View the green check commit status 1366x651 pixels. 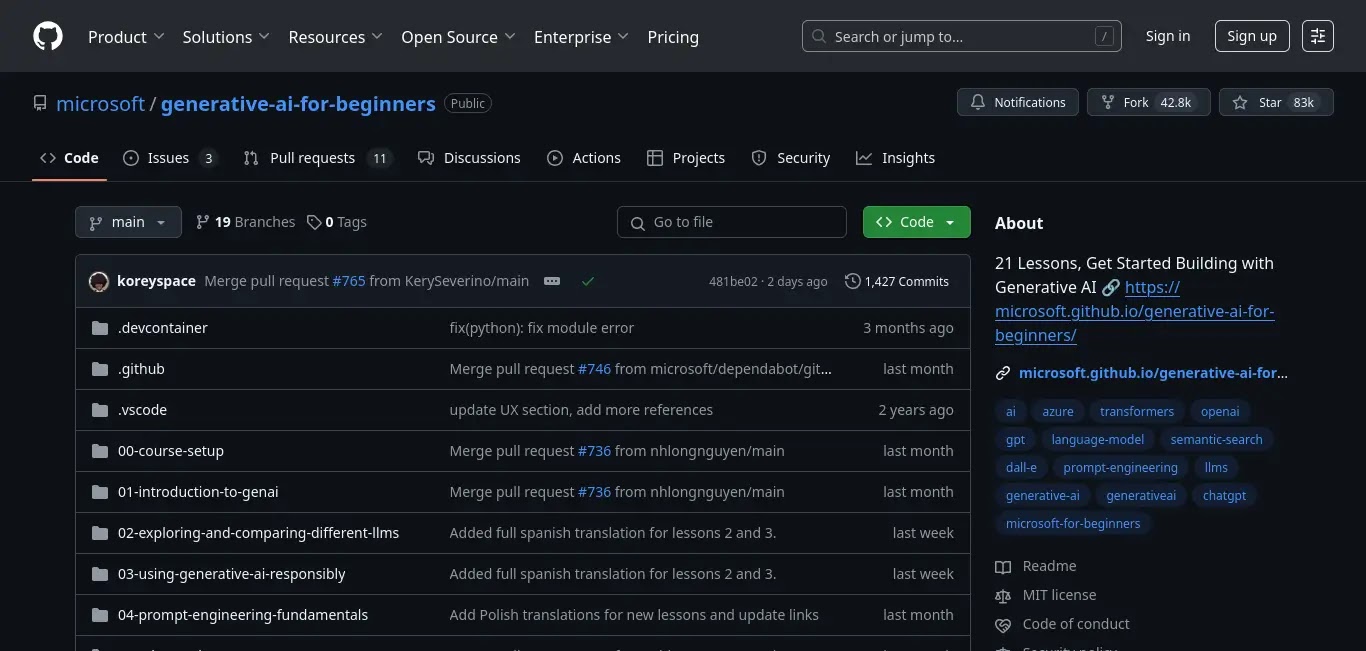[x=588, y=281]
